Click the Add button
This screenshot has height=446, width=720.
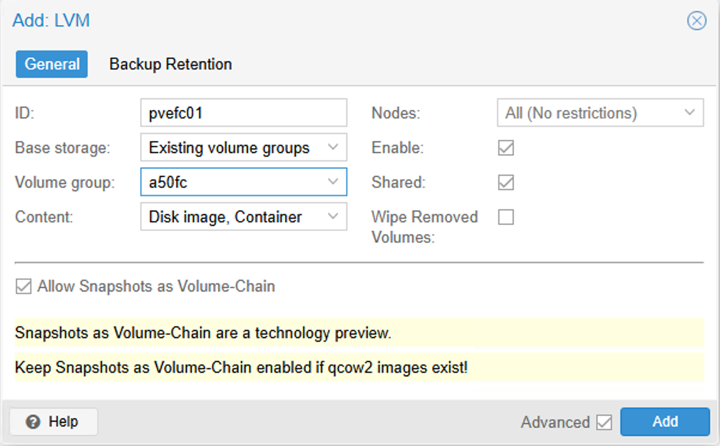coord(665,421)
